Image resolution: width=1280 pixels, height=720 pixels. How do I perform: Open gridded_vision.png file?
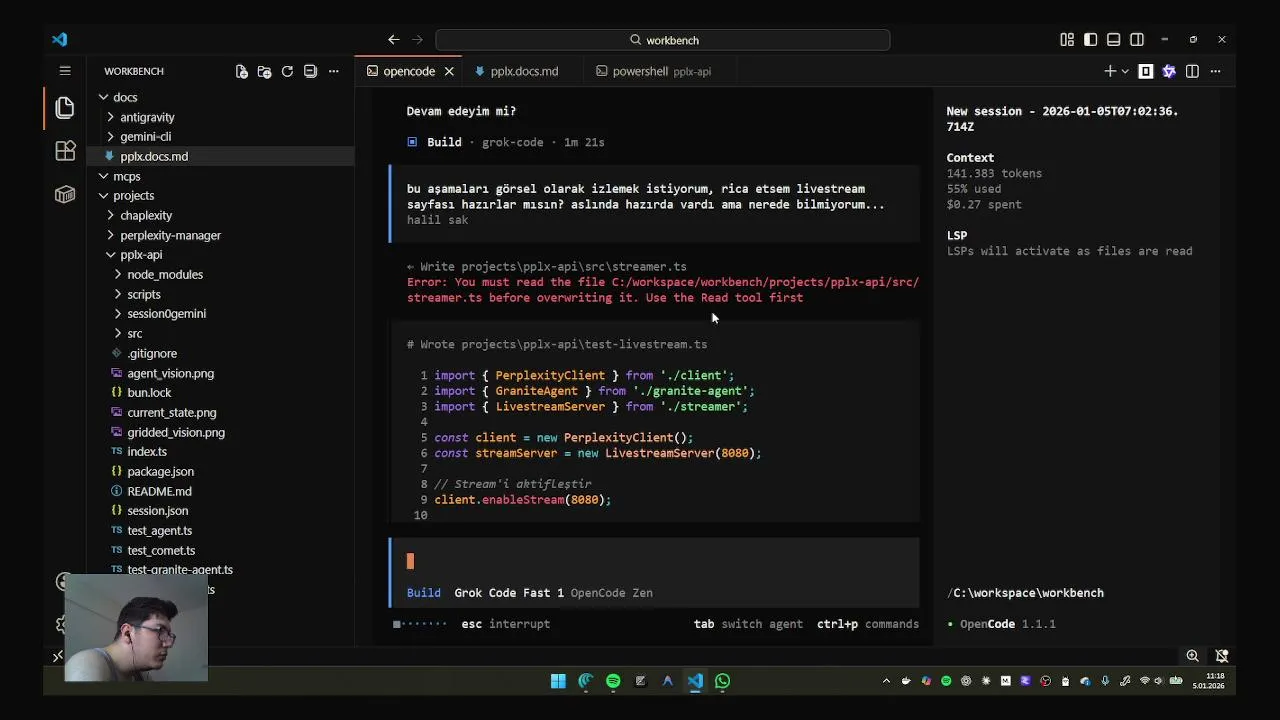point(176,432)
